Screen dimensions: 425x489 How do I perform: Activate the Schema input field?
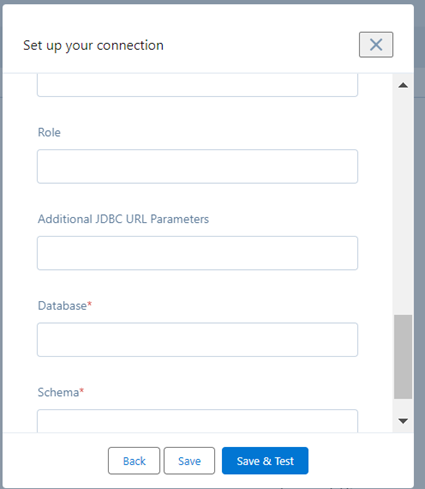coord(197,421)
